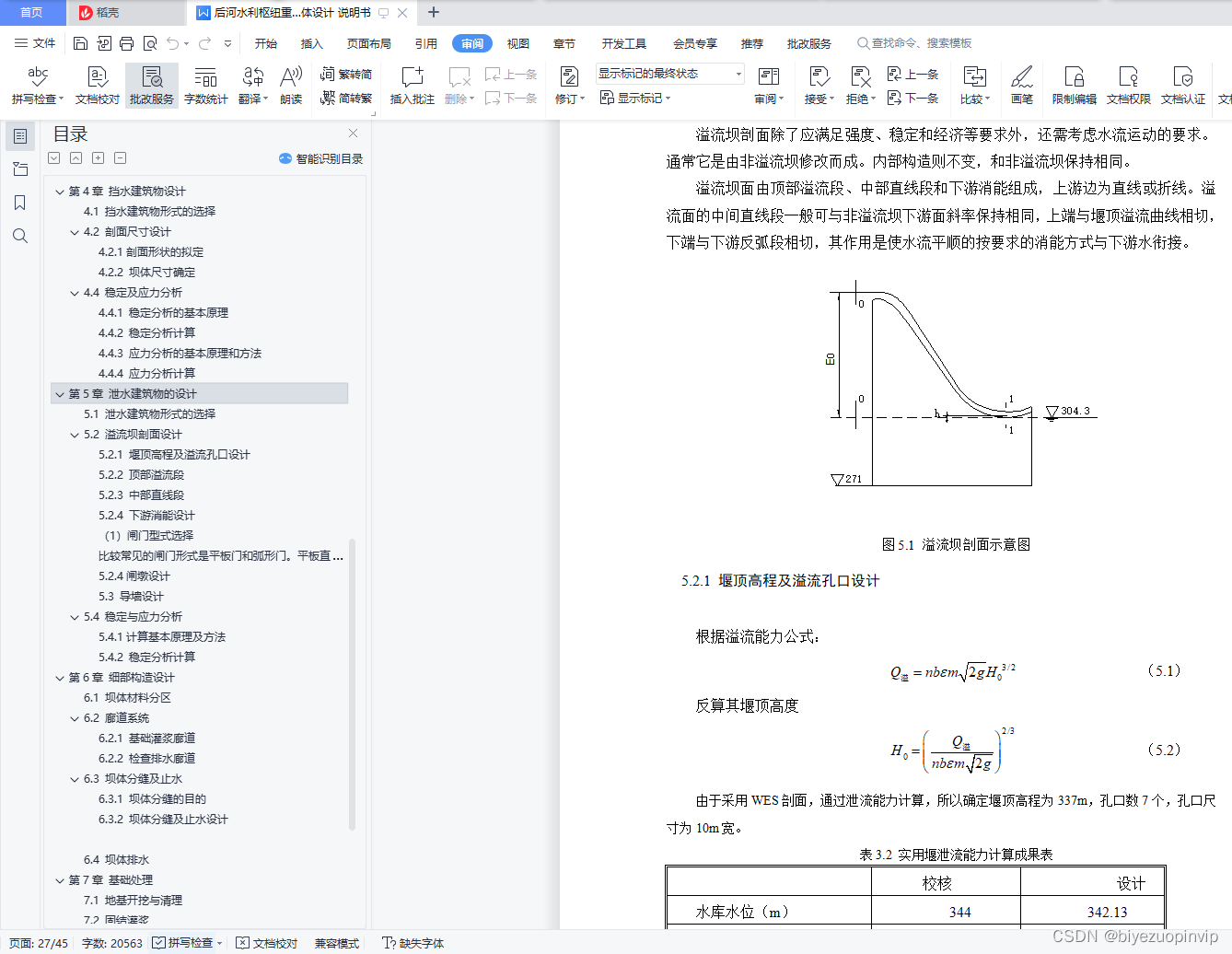Click 兼容模式 in status bar
1232x954 pixels.
[337, 943]
